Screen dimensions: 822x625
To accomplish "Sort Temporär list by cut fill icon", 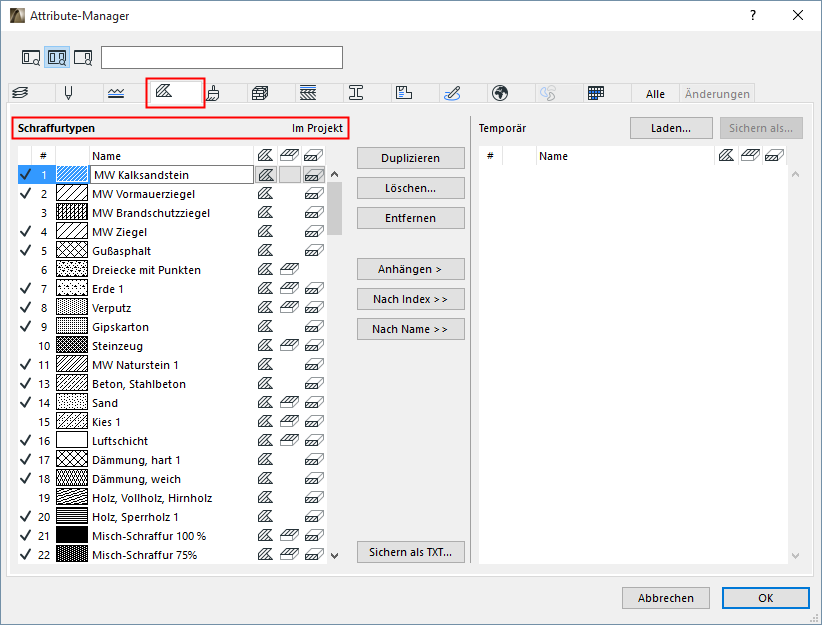I will pos(774,155).
